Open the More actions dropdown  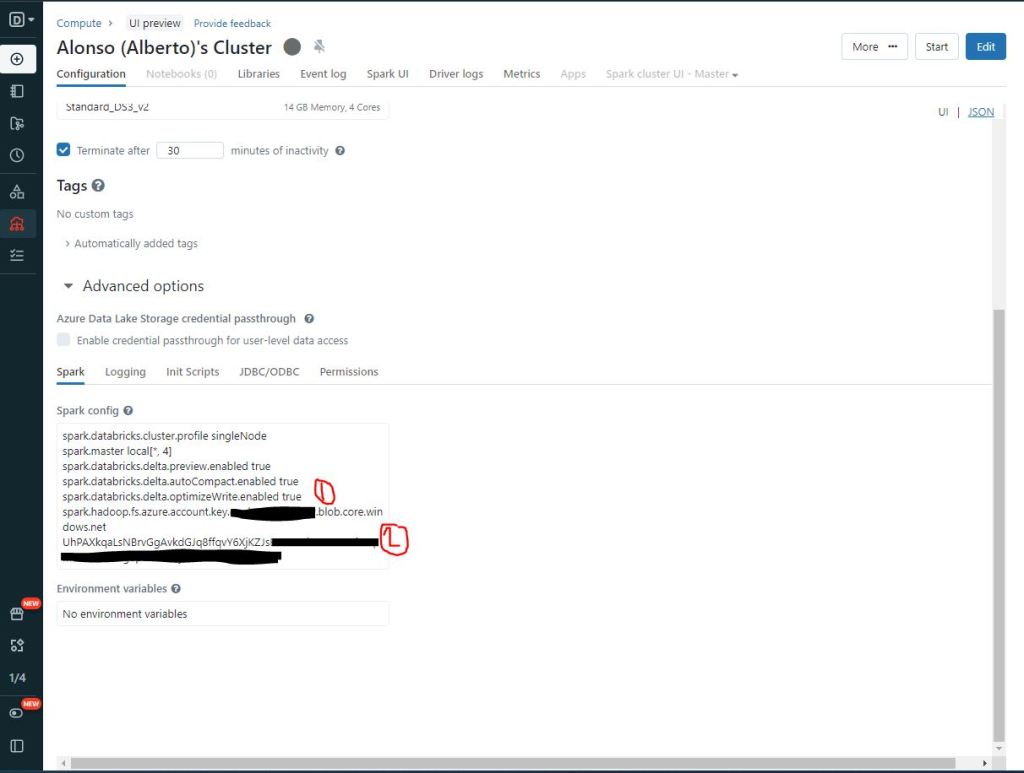874,47
